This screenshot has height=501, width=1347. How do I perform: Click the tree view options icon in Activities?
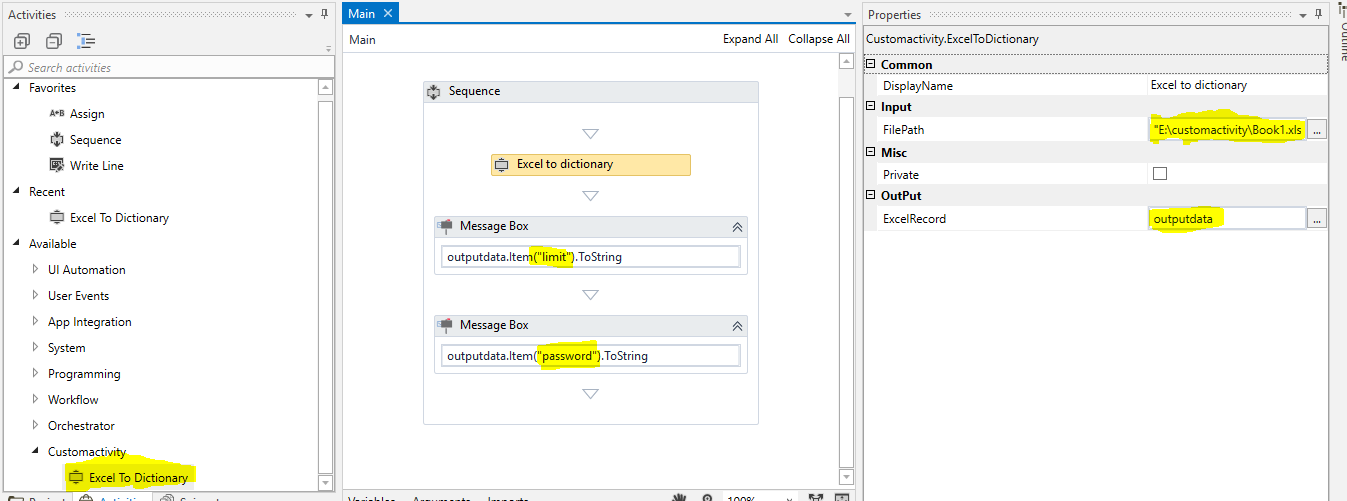pyautogui.click(x=86, y=41)
